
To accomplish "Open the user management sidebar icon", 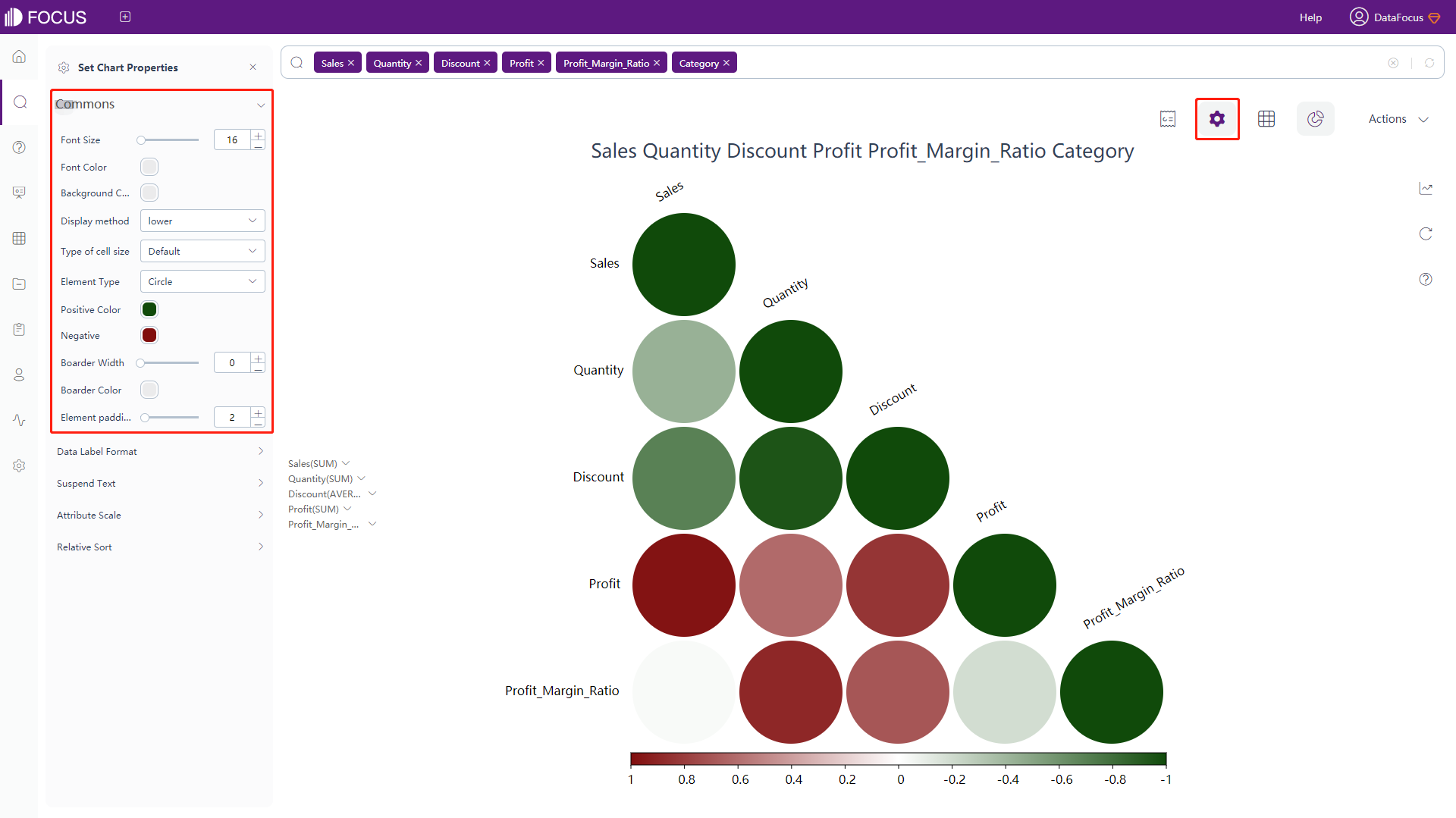I will (20, 375).
